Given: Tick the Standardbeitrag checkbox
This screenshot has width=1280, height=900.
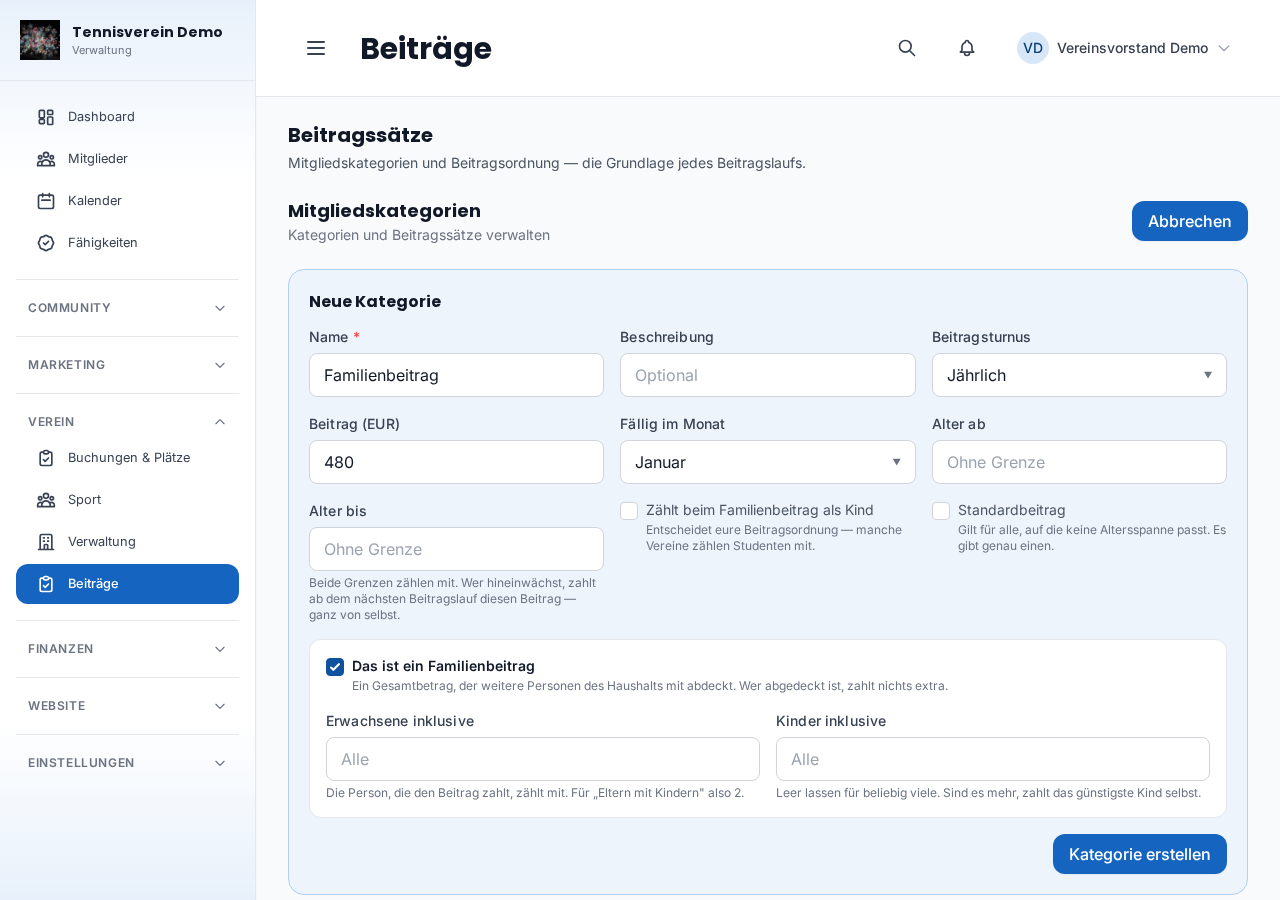Looking at the screenshot, I should [941, 511].
